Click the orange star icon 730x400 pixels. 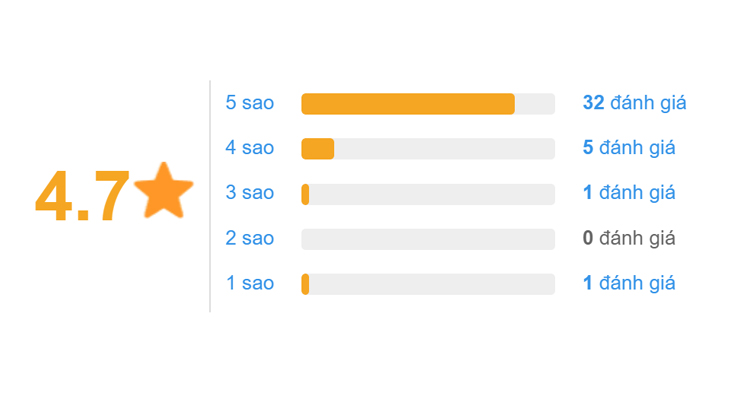point(163,192)
